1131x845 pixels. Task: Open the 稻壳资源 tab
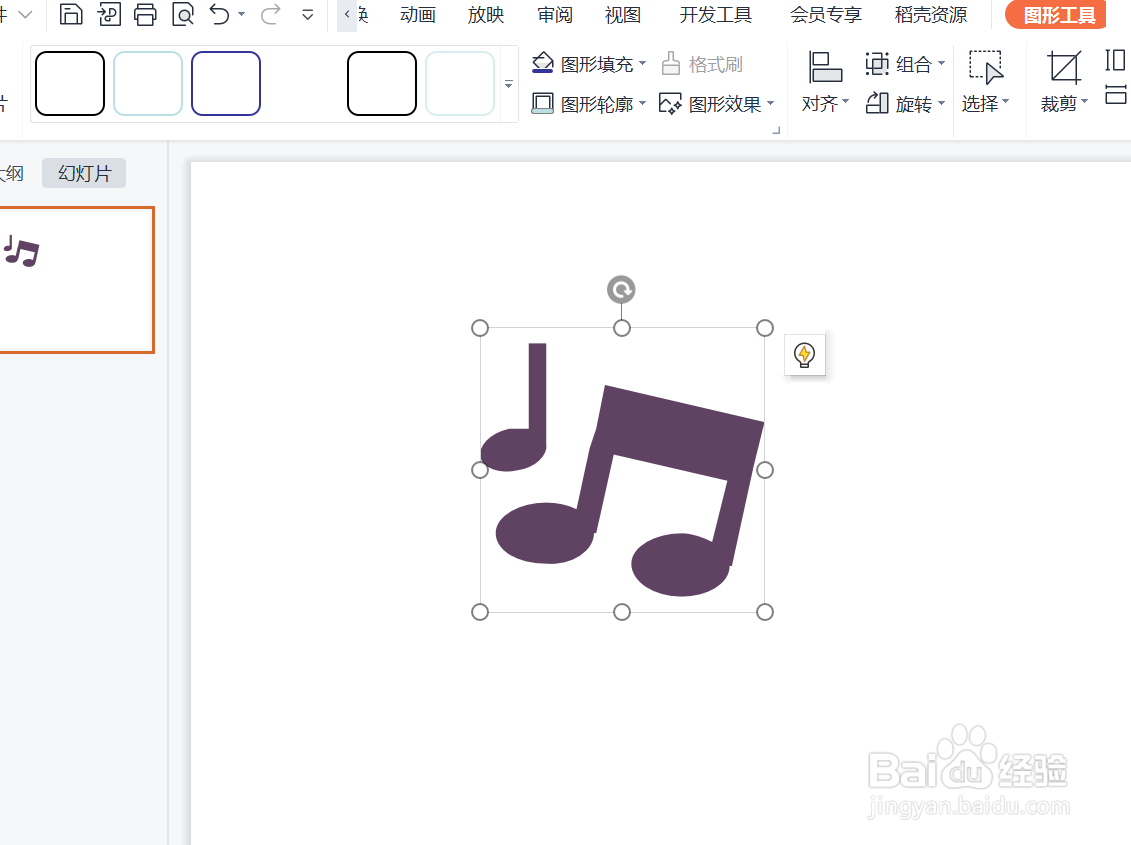[x=930, y=14]
